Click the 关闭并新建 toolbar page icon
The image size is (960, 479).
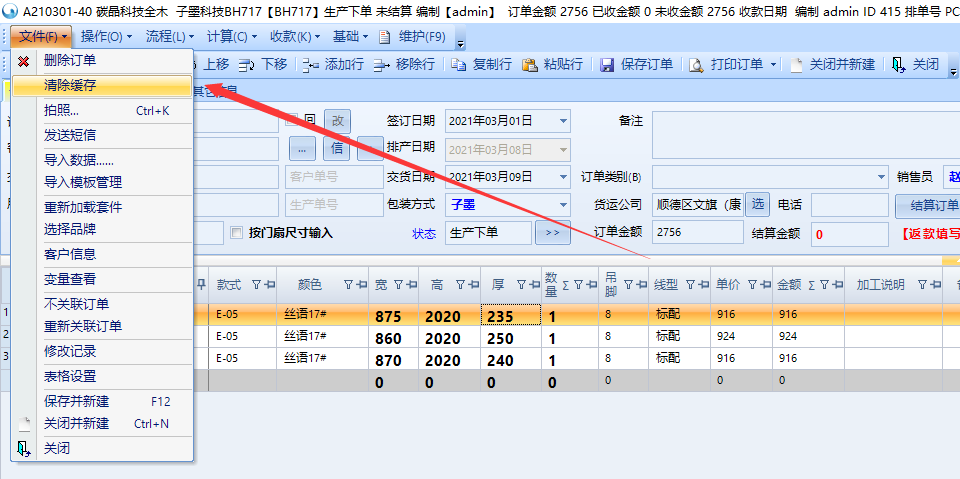pyautogui.click(x=796, y=65)
